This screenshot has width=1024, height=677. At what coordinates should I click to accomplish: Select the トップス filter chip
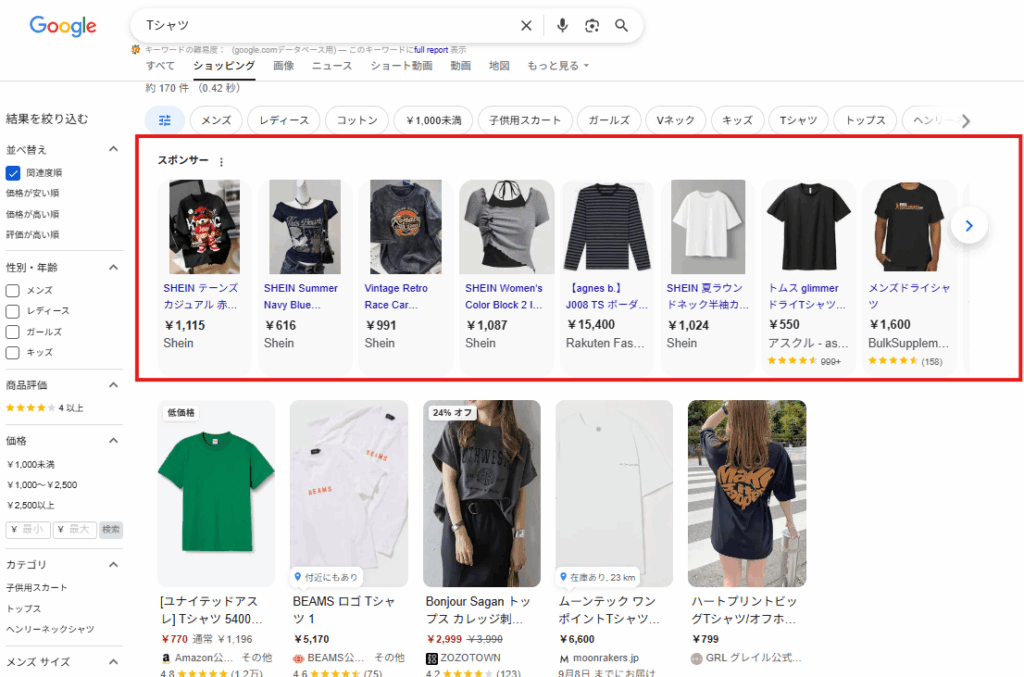click(x=865, y=120)
